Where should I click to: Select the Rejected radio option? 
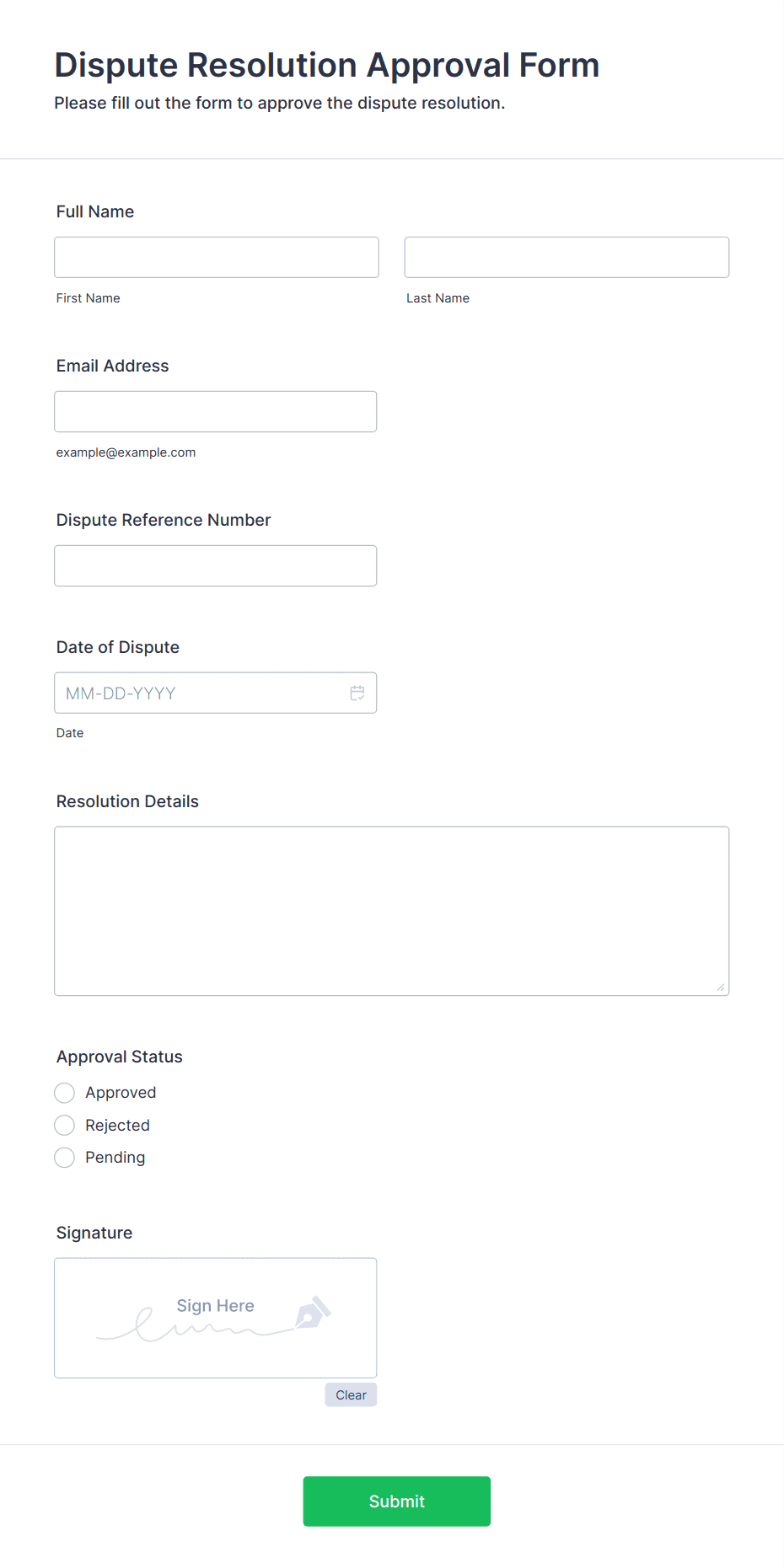coord(65,1126)
